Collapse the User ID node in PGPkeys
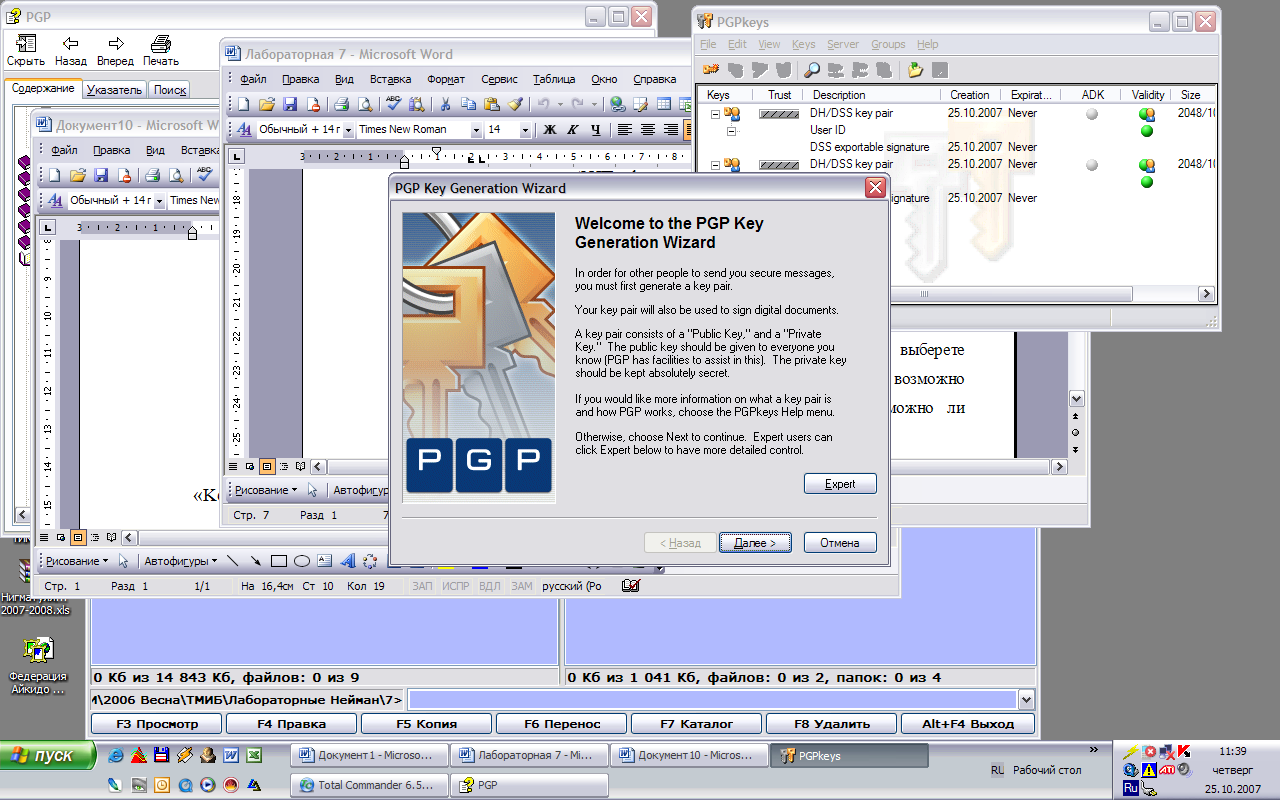This screenshot has width=1280, height=800. [x=731, y=131]
